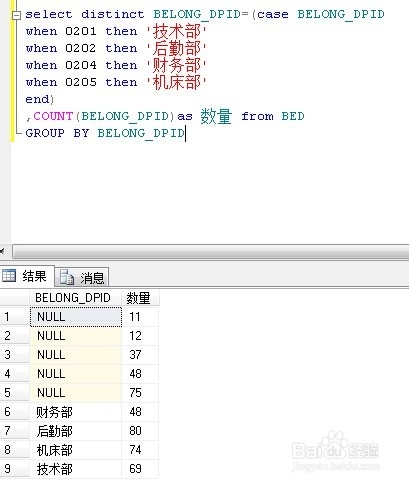Select the 机床部 cell in results

pos(76,450)
